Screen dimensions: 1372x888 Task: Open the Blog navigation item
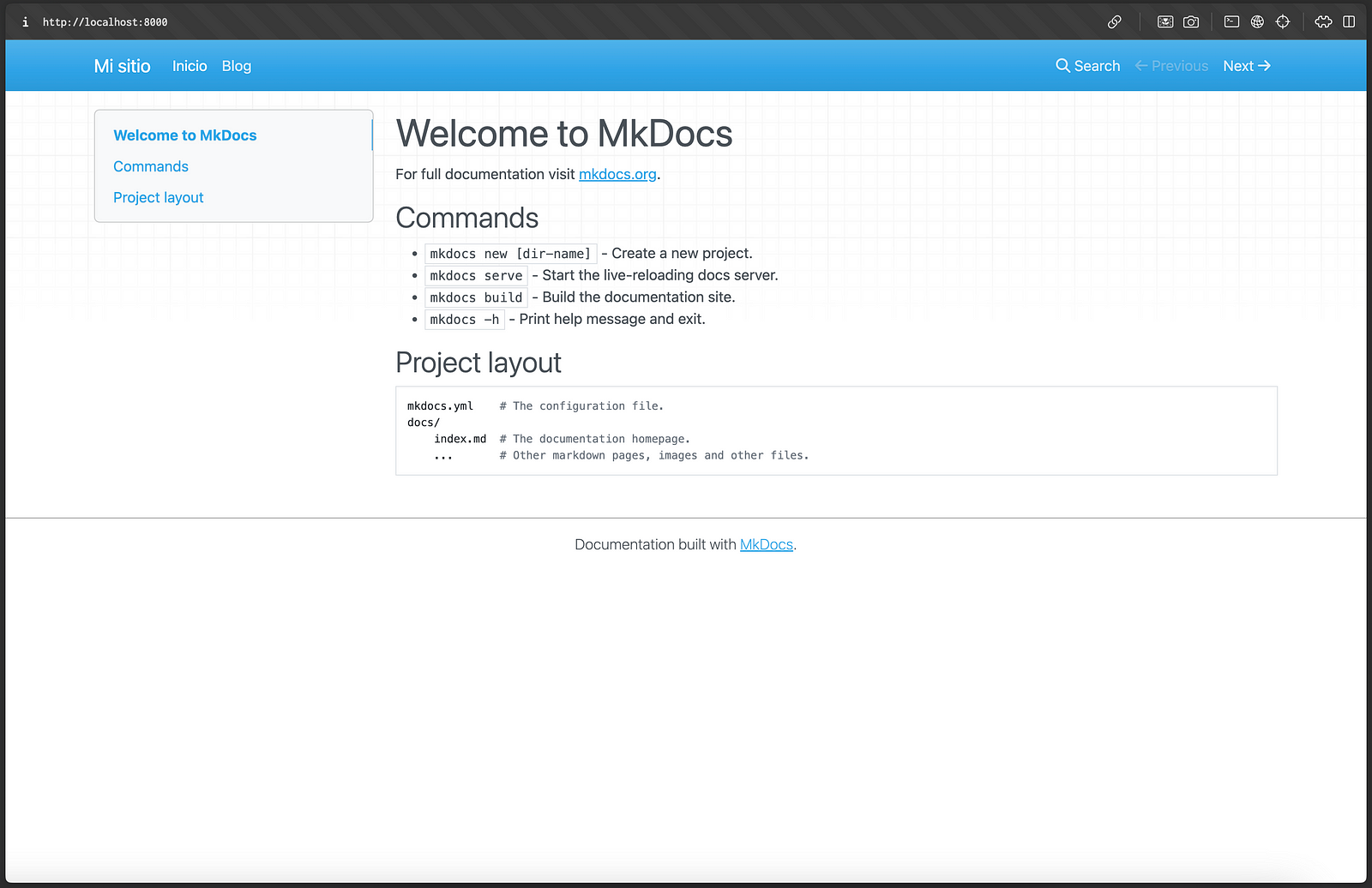[x=237, y=66]
